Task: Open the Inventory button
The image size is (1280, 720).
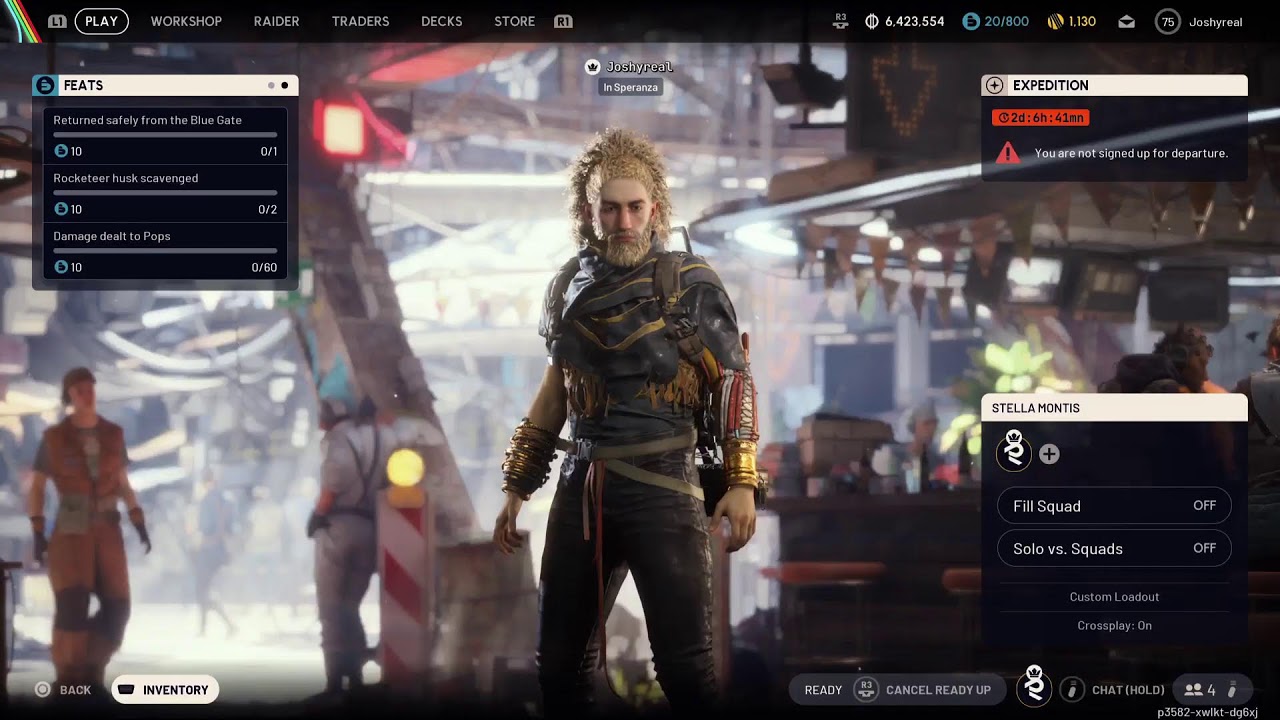Action: point(165,689)
